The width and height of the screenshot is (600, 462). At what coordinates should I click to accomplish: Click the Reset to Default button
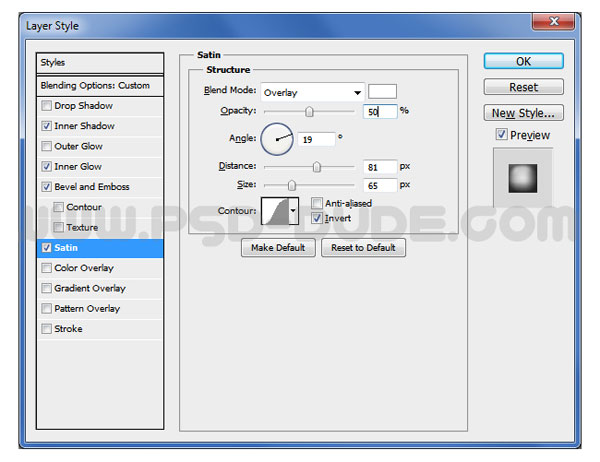coord(363,248)
